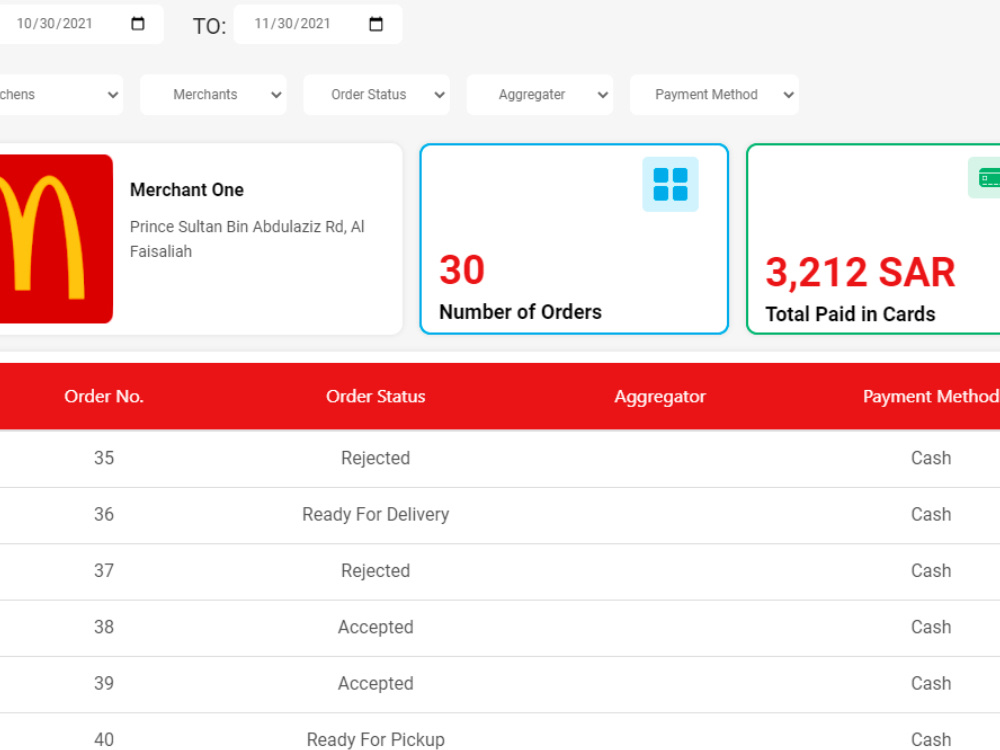
Task: Select order number 36
Action: click(104, 514)
